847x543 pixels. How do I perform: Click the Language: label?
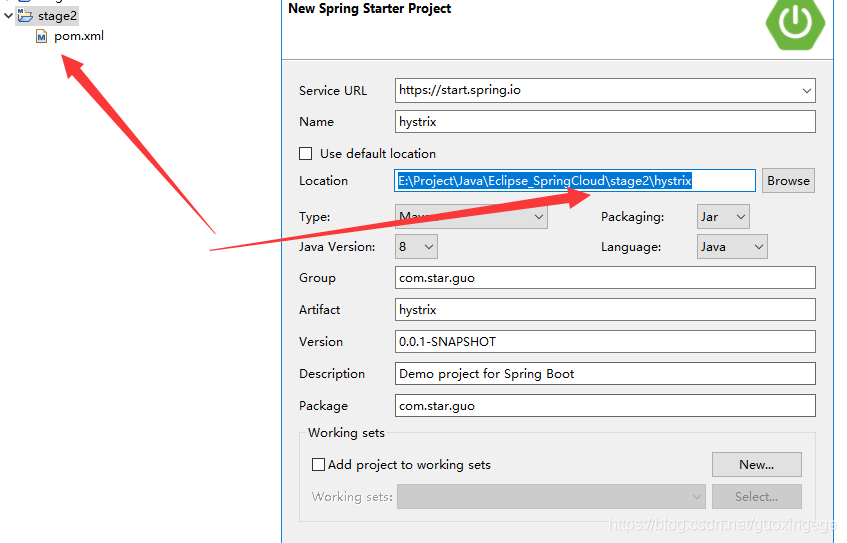[631, 247]
